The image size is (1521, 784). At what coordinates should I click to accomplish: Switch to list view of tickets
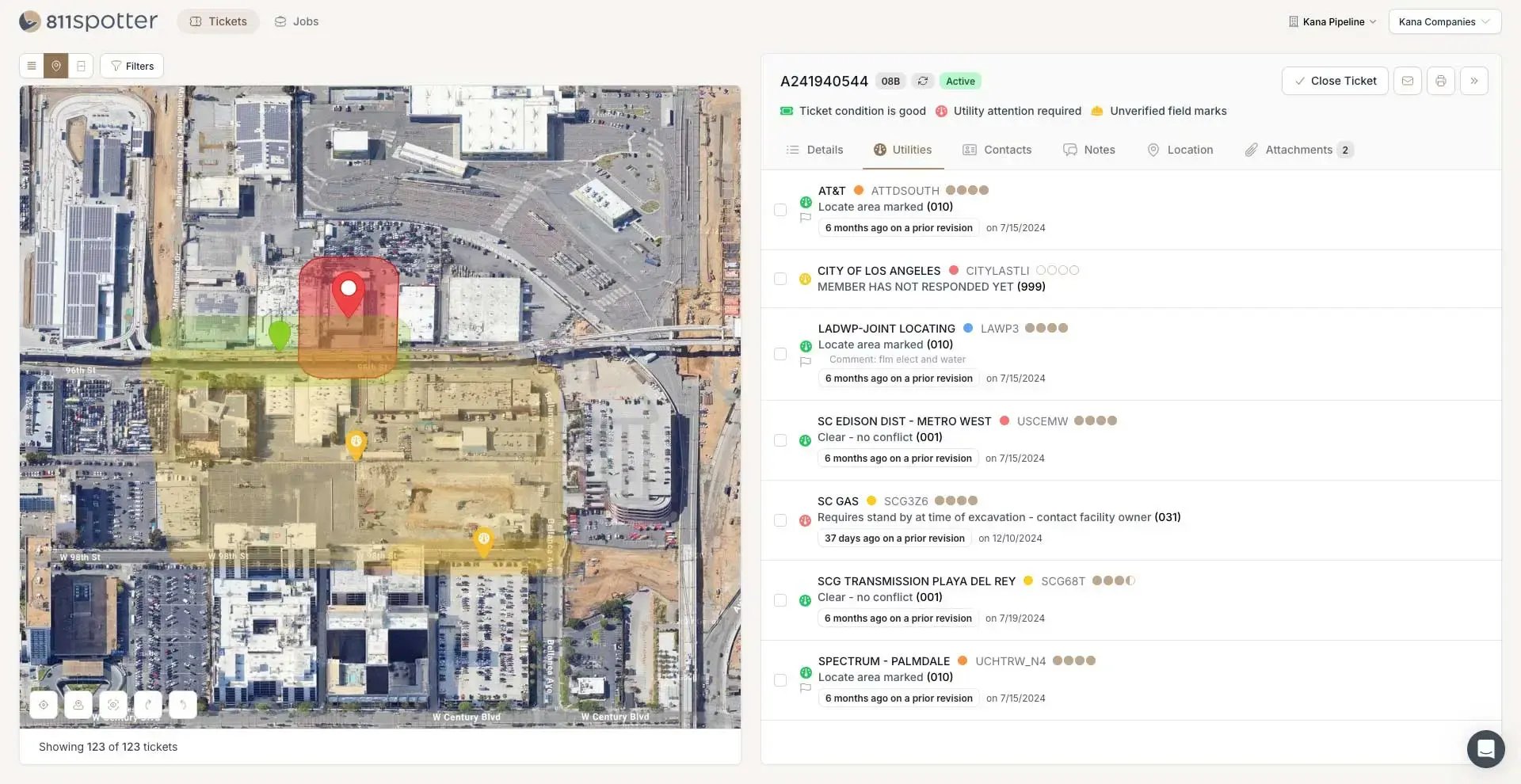tap(32, 66)
